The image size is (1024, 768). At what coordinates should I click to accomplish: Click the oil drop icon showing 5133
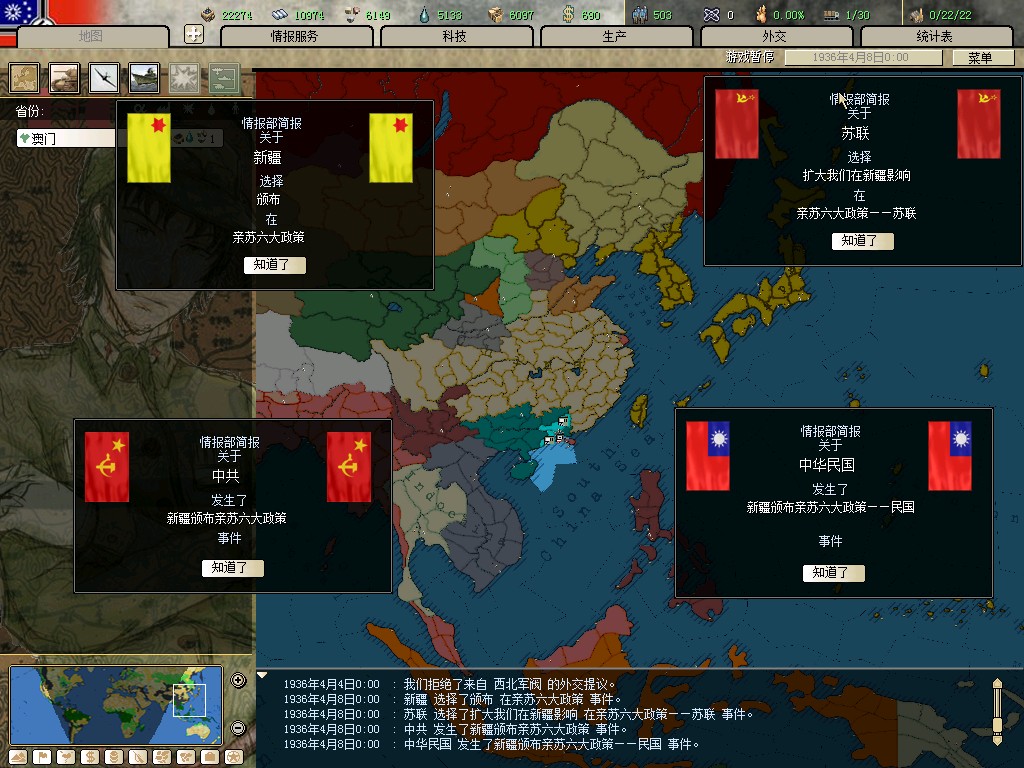[x=424, y=14]
